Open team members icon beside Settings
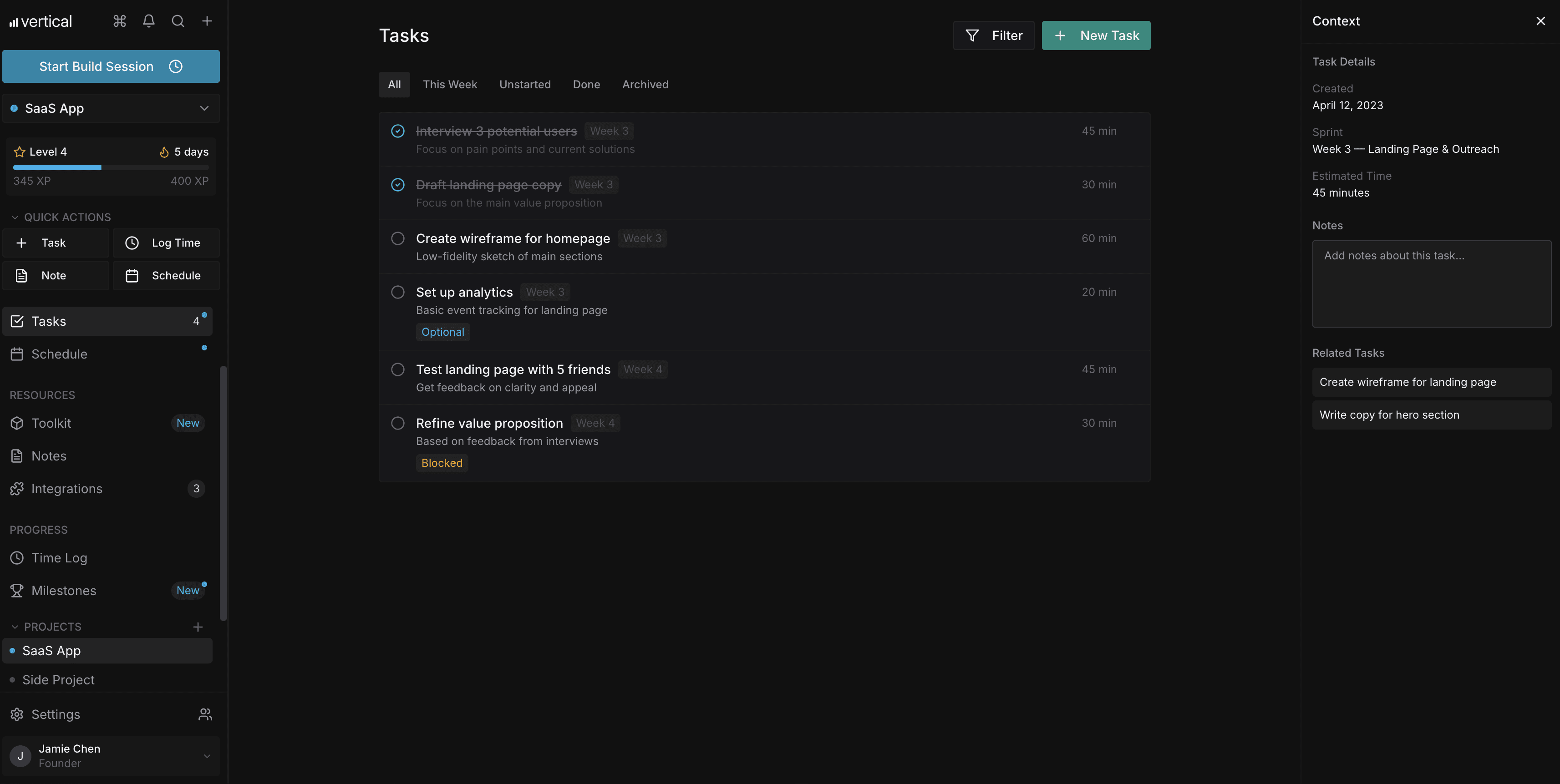 coord(205,714)
